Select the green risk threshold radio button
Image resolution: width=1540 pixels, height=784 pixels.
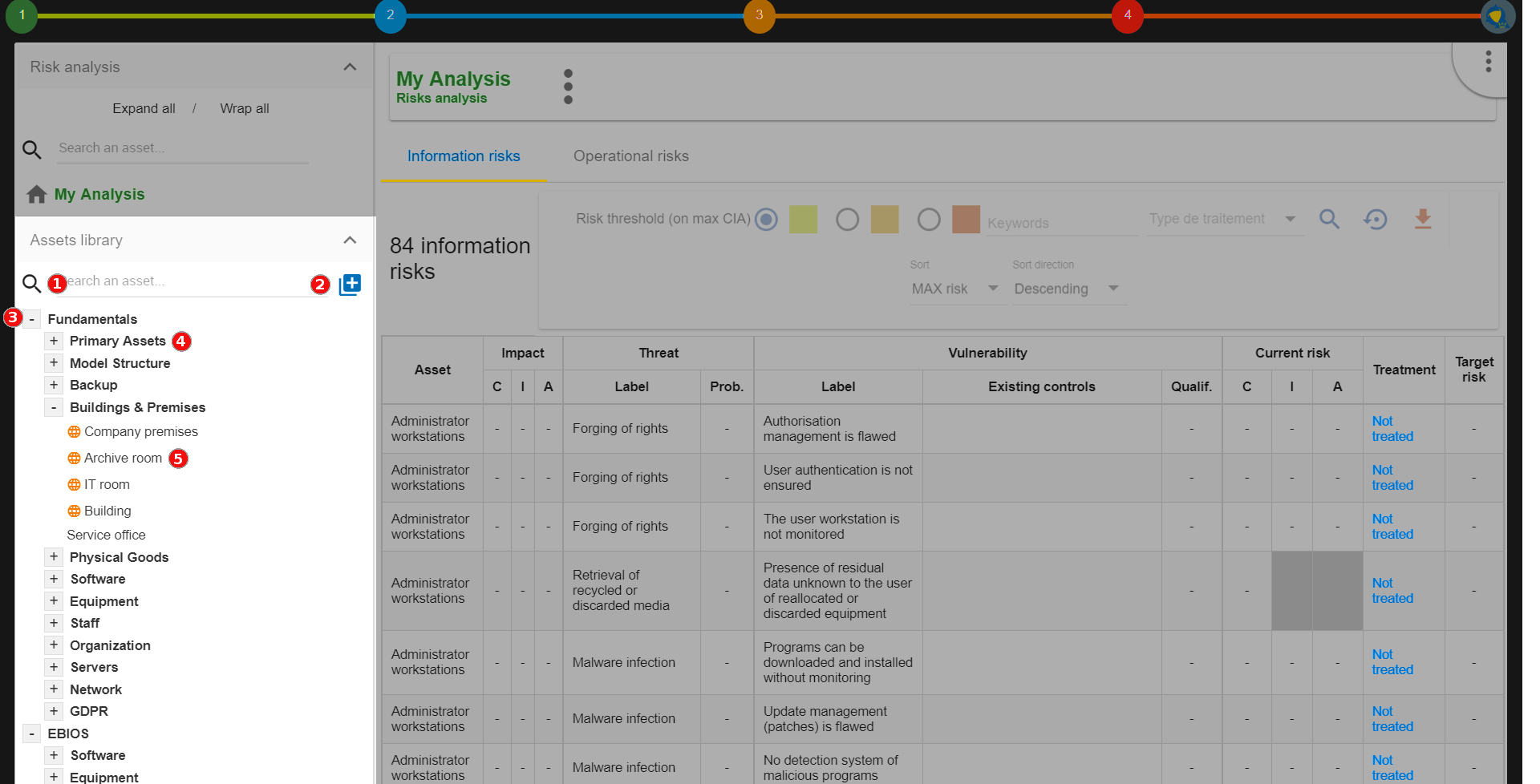tap(766, 219)
